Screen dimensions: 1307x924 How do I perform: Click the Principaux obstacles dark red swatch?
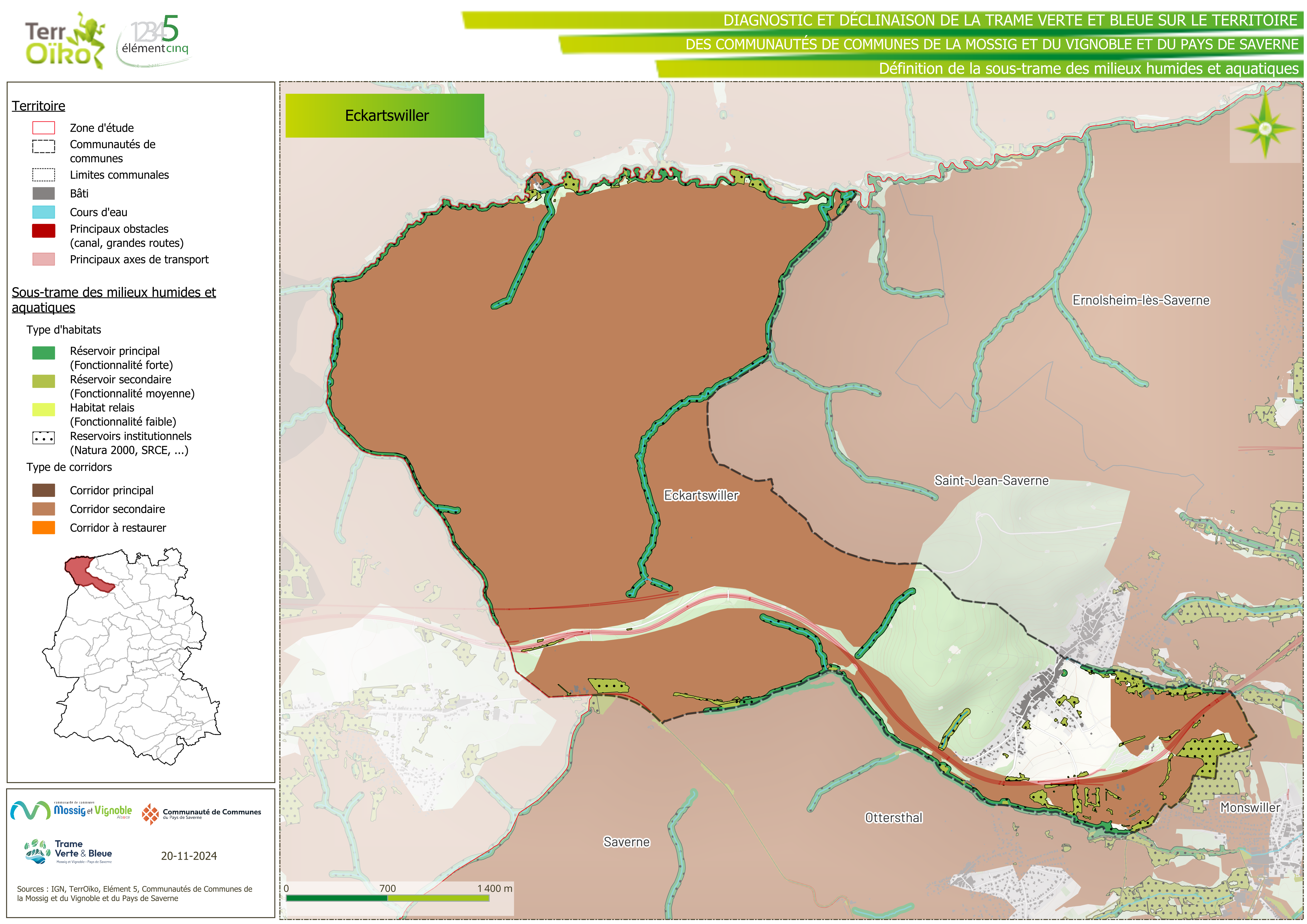coord(43,231)
